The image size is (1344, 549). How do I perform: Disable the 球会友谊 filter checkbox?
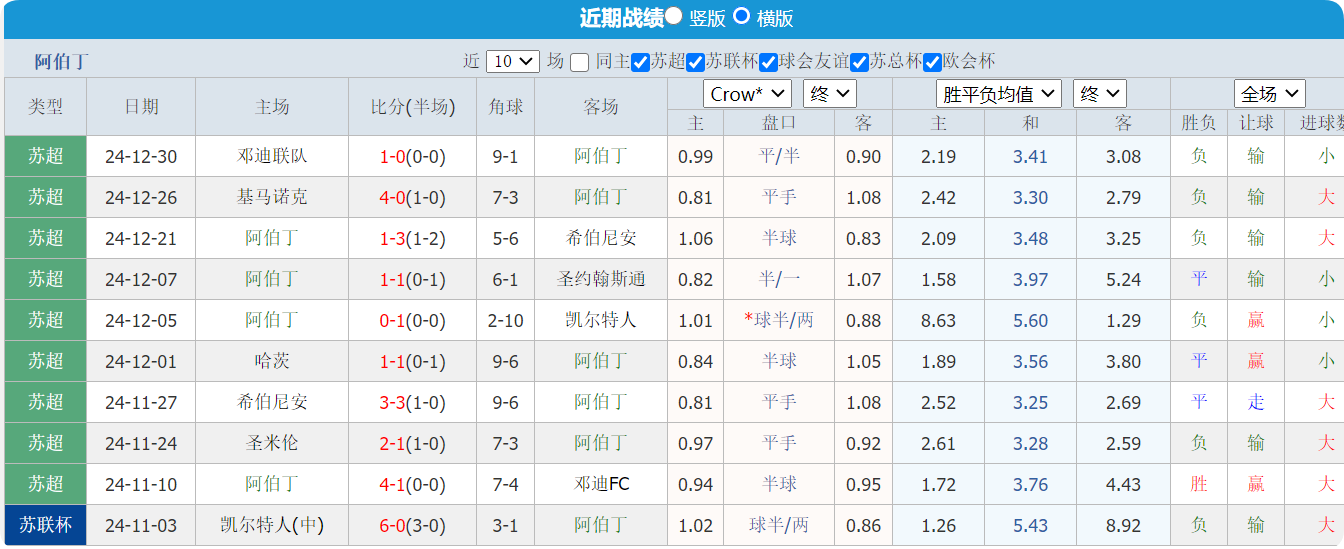tap(768, 62)
